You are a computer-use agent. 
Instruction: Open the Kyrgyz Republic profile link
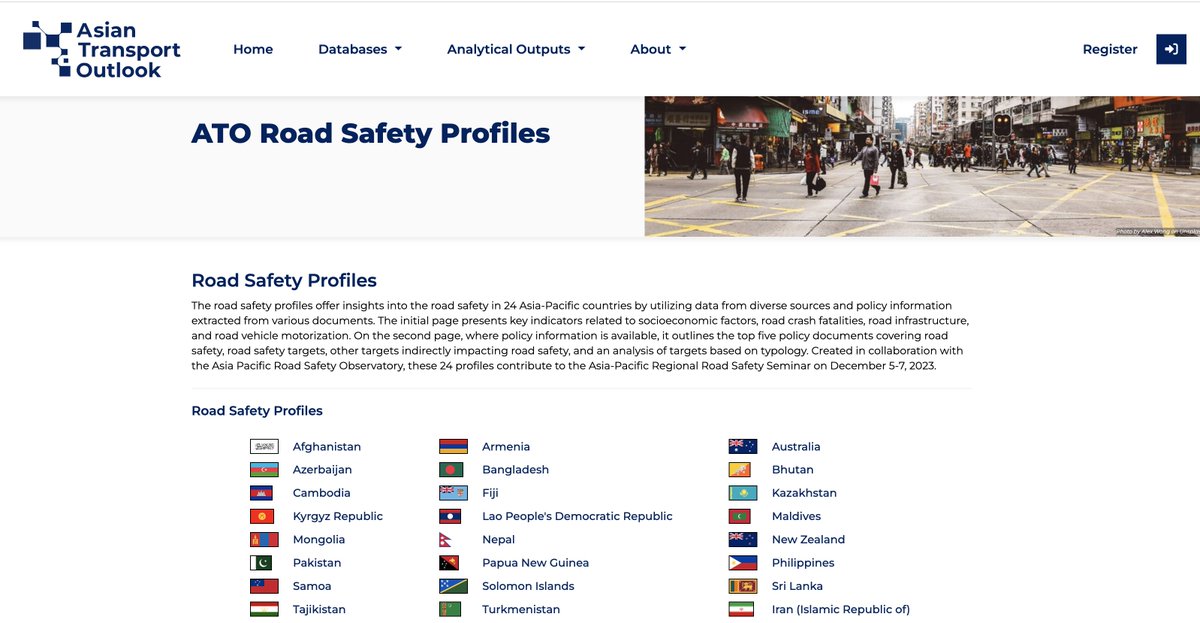click(x=338, y=517)
